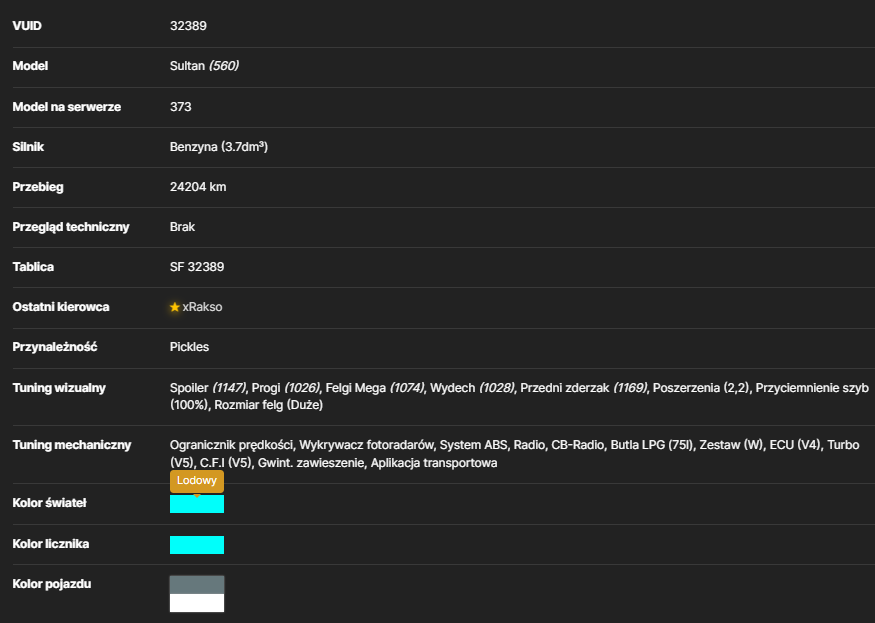The height and width of the screenshot is (623, 875).
Task: Click the engine value Benzyna (3.7dm³)
Action: click(219, 147)
